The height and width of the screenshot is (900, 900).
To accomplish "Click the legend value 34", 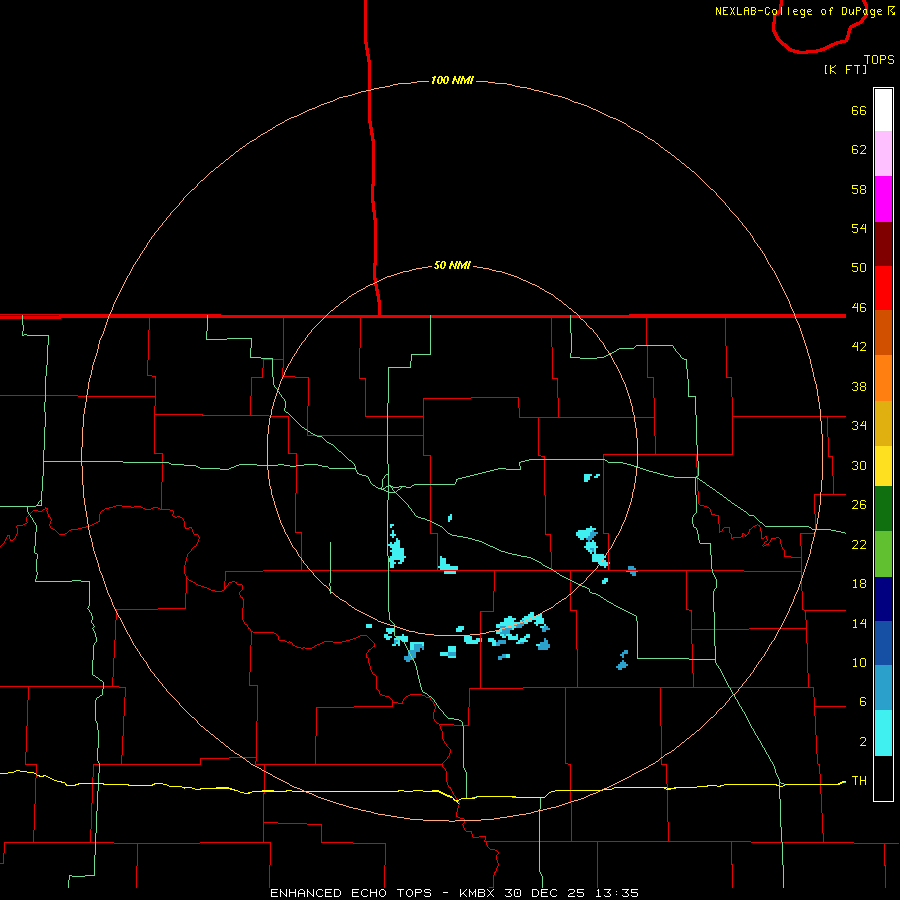I will pos(859,425).
